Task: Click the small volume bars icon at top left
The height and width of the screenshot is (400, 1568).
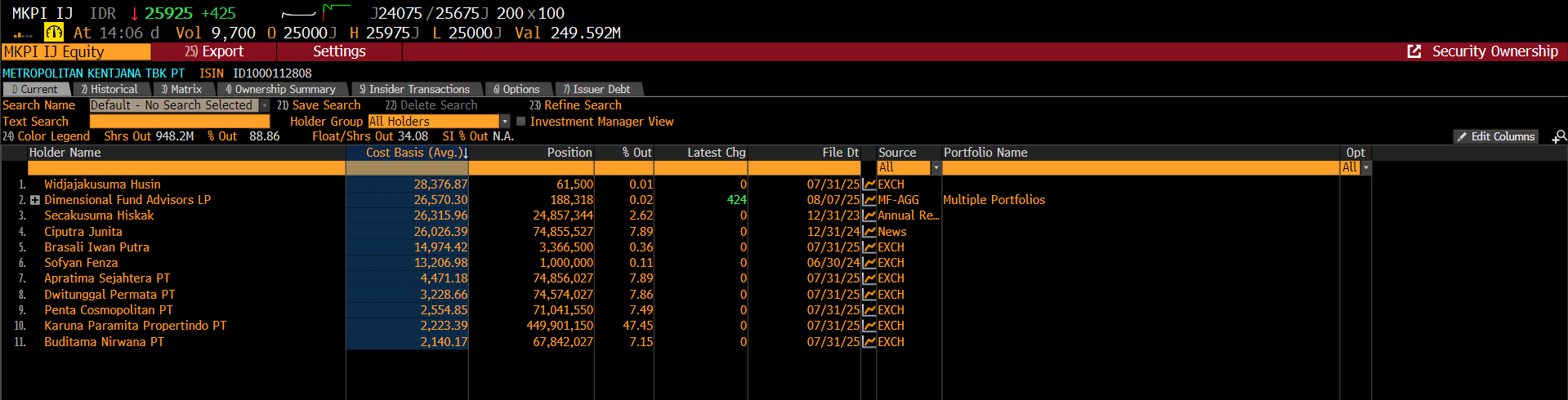Action: tap(23, 34)
